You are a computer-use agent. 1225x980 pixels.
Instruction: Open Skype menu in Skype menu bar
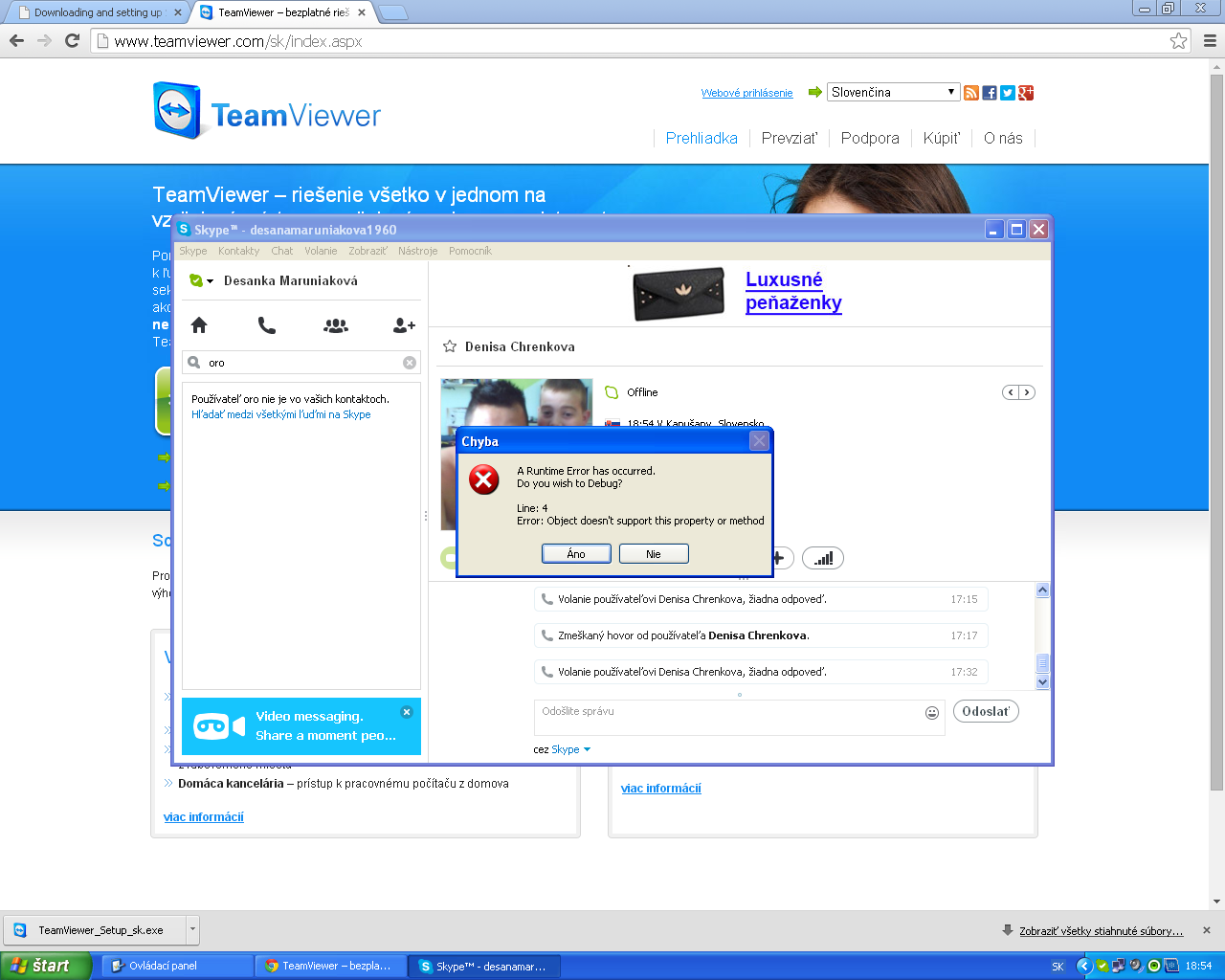coord(193,251)
